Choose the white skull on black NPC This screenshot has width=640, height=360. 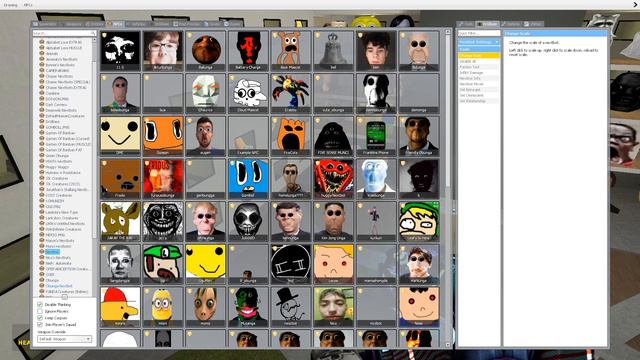click(120, 51)
